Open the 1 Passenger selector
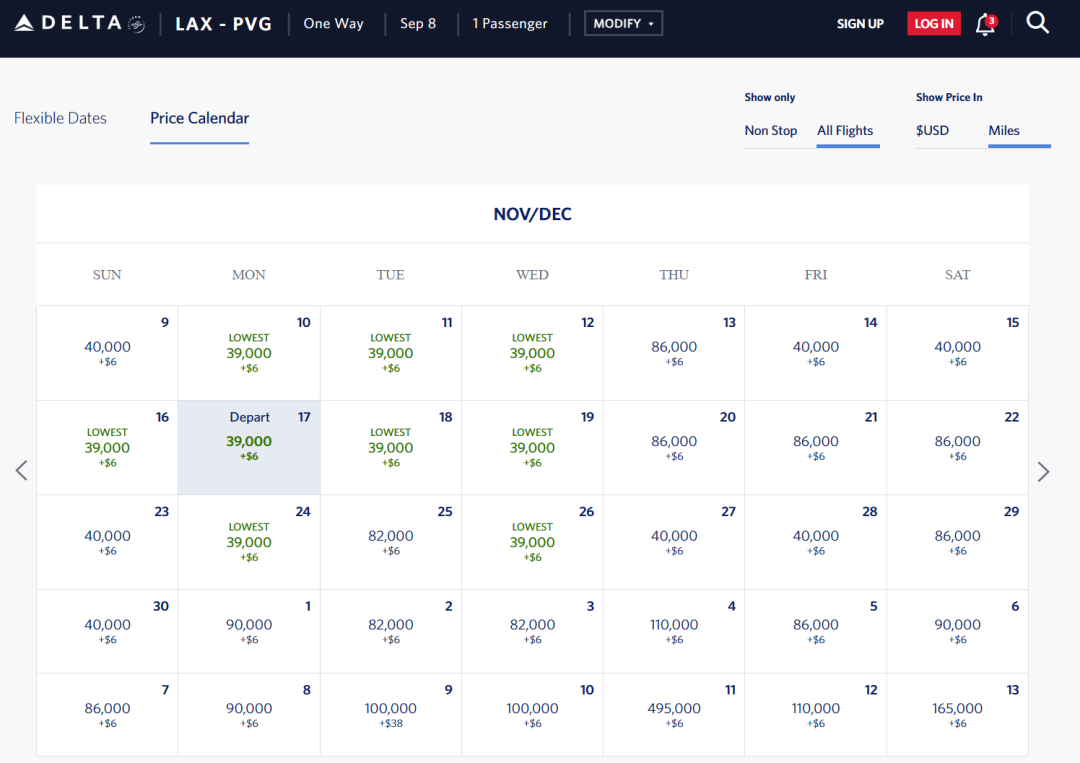 coord(510,23)
